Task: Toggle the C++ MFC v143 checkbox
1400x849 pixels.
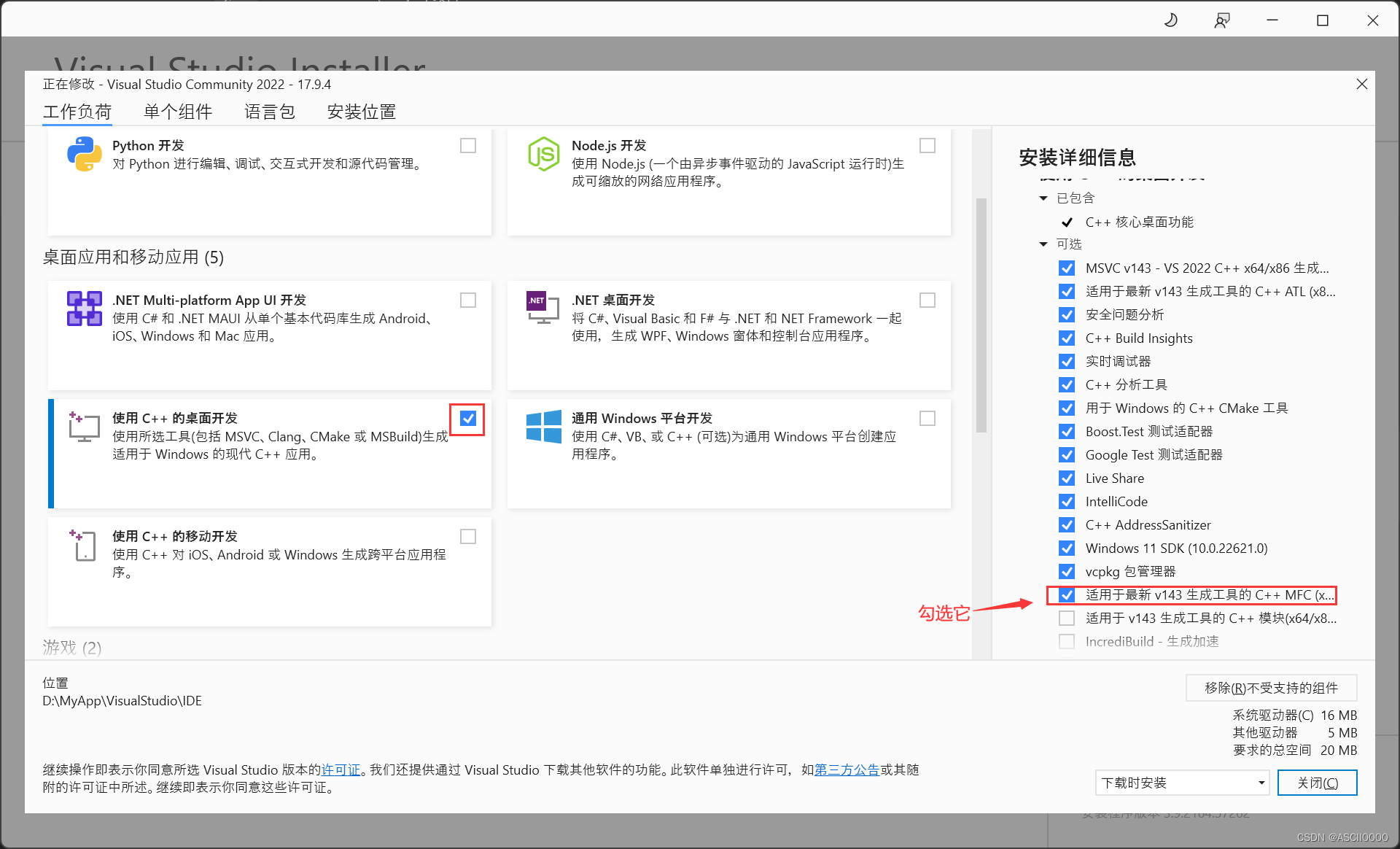Action: click(x=1067, y=595)
